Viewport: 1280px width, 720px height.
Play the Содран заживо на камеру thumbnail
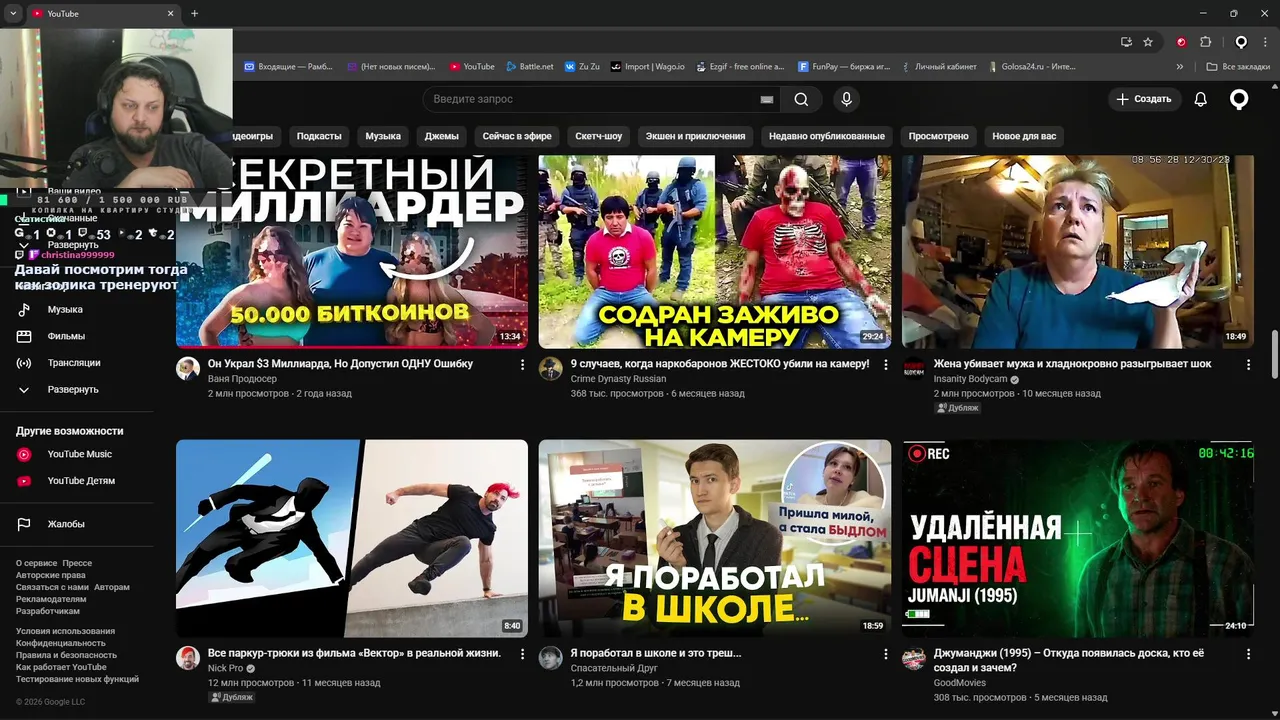pyautogui.click(x=715, y=252)
